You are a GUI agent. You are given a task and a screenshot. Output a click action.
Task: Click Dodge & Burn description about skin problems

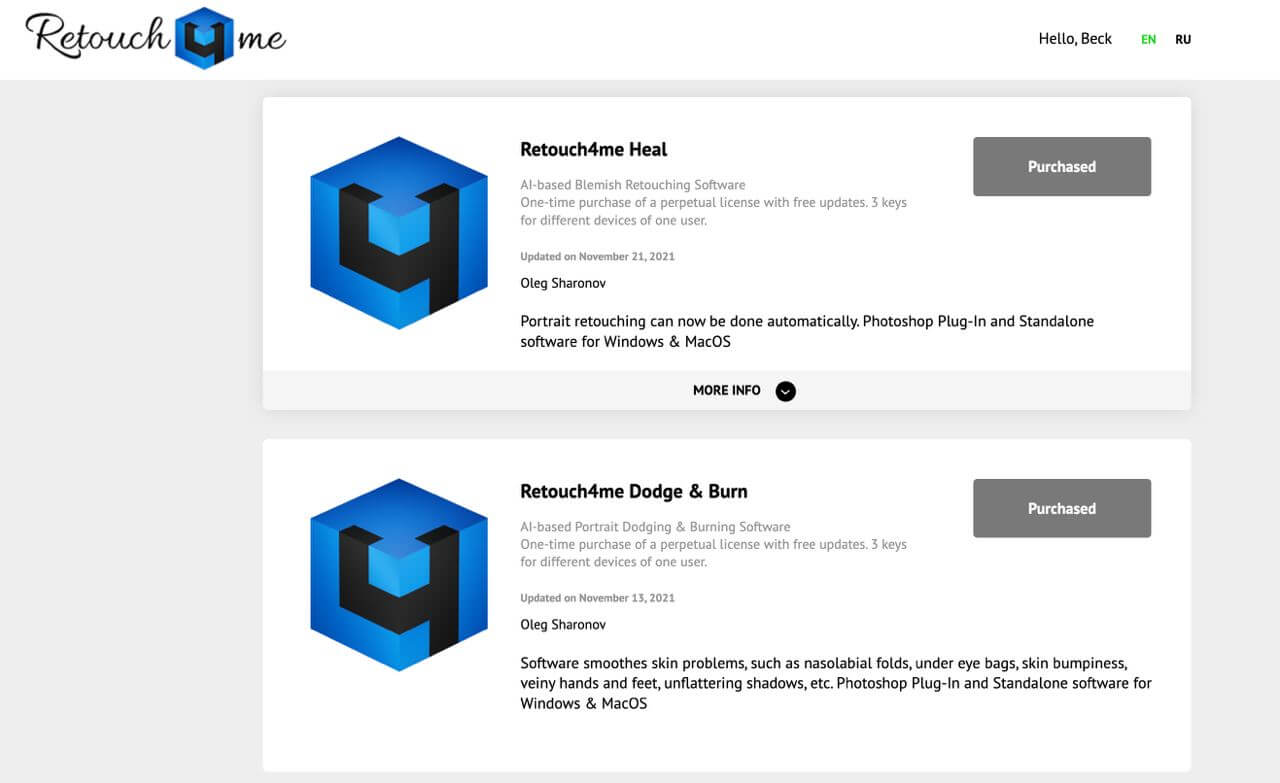[836, 684]
